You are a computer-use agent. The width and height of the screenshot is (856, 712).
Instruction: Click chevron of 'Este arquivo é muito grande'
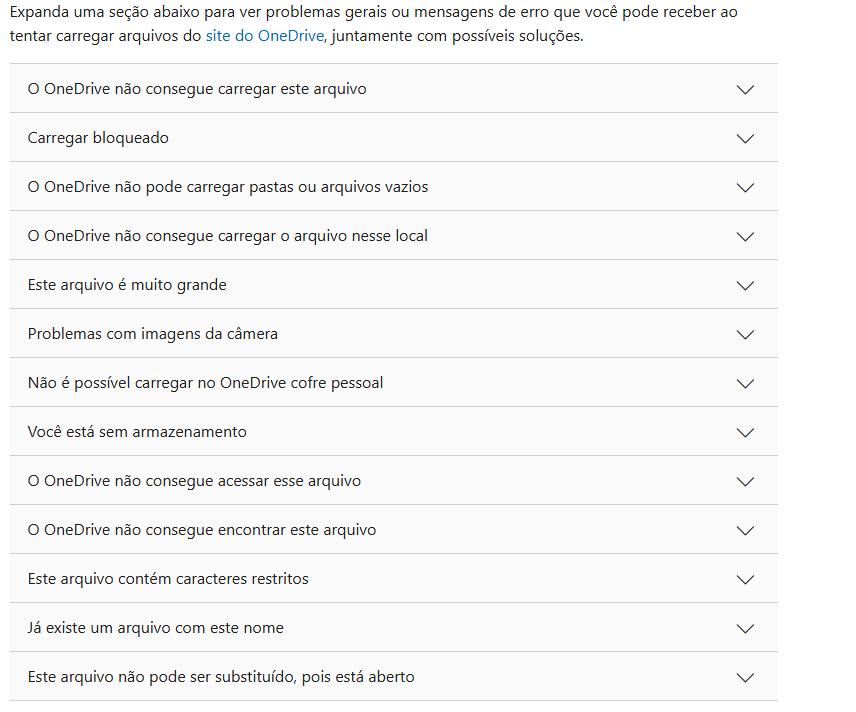pos(745,286)
